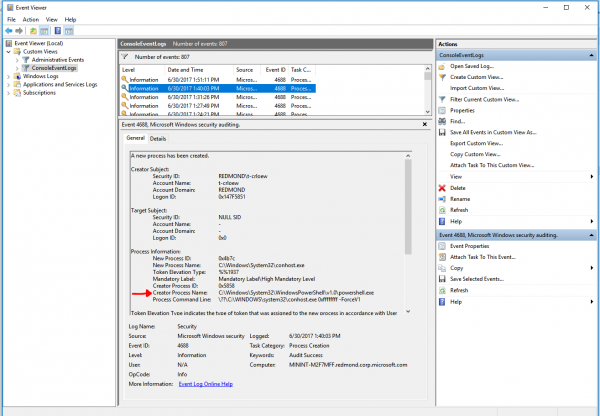Switch to the General tab
Viewport: 600px width, 416px height.
coord(135,138)
